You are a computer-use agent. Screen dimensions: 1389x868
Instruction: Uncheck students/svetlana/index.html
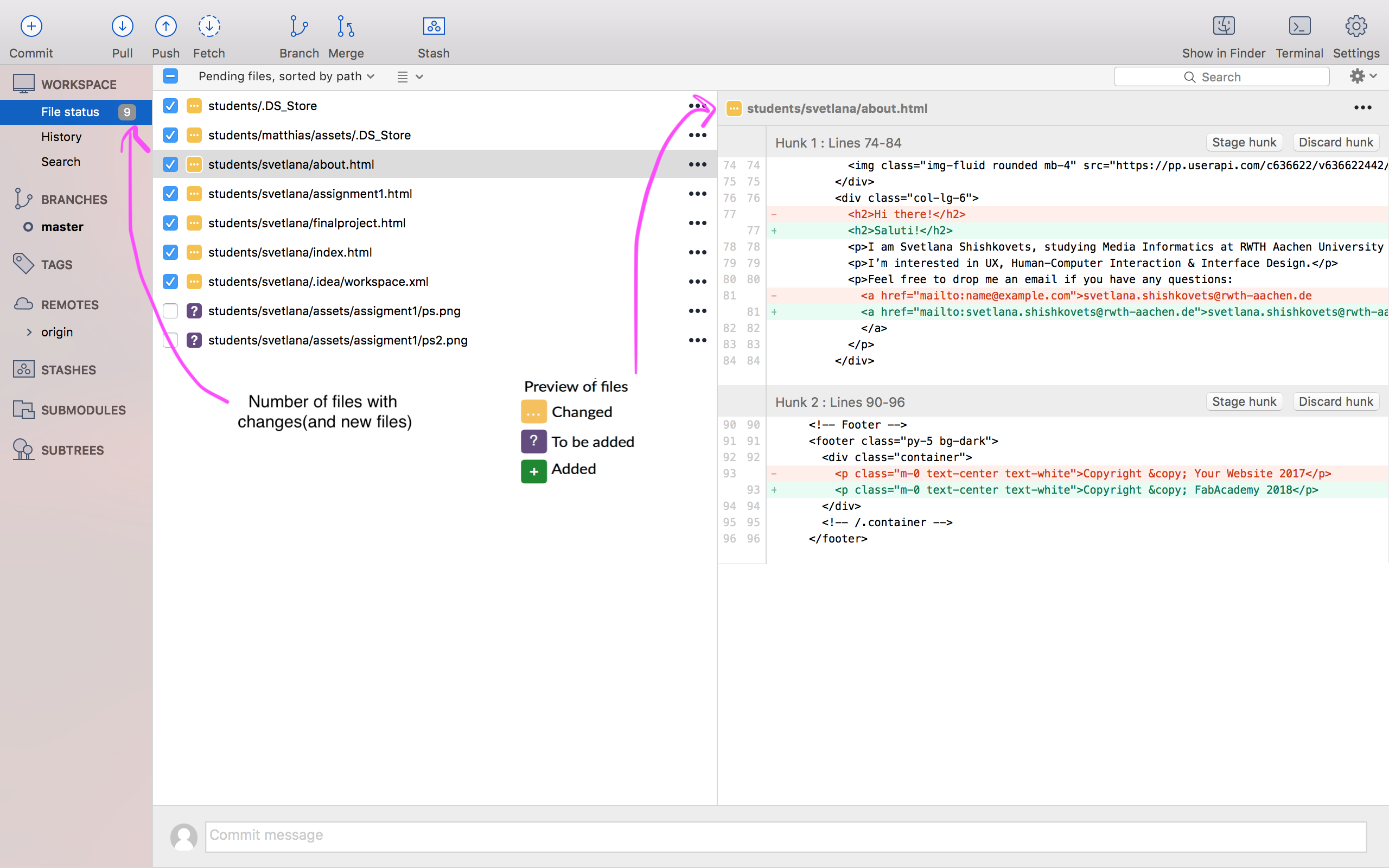[170, 252]
